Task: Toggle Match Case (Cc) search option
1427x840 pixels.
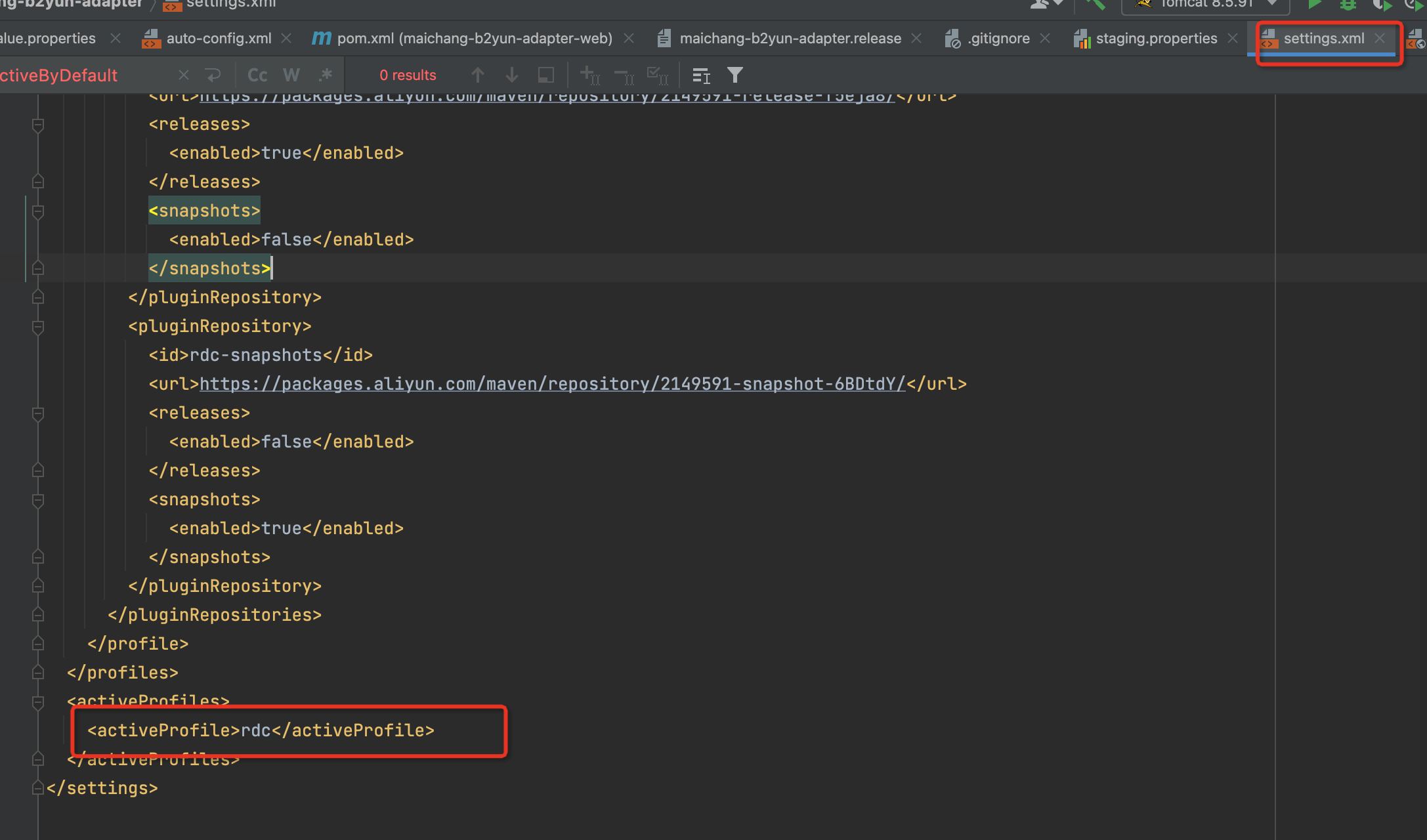Action: point(257,75)
